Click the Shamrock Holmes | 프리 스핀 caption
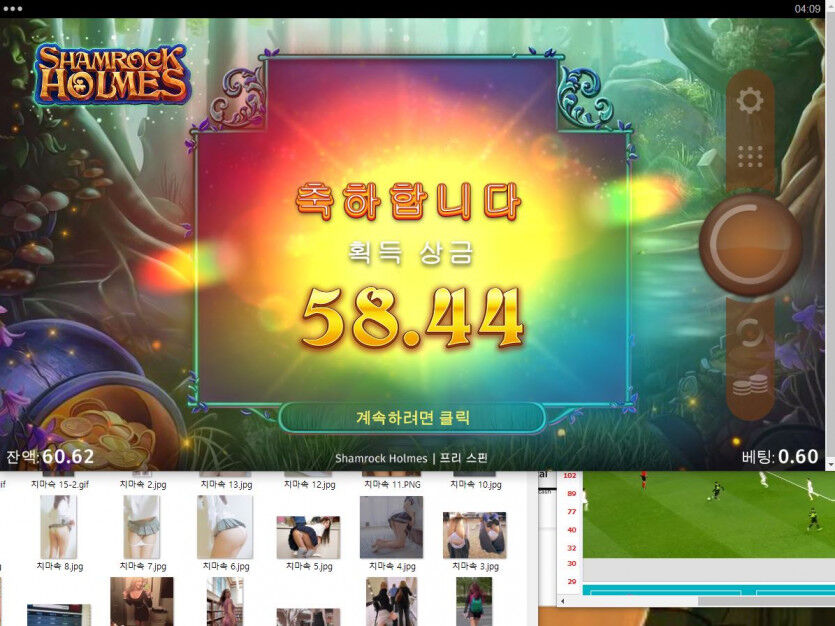 coord(411,458)
